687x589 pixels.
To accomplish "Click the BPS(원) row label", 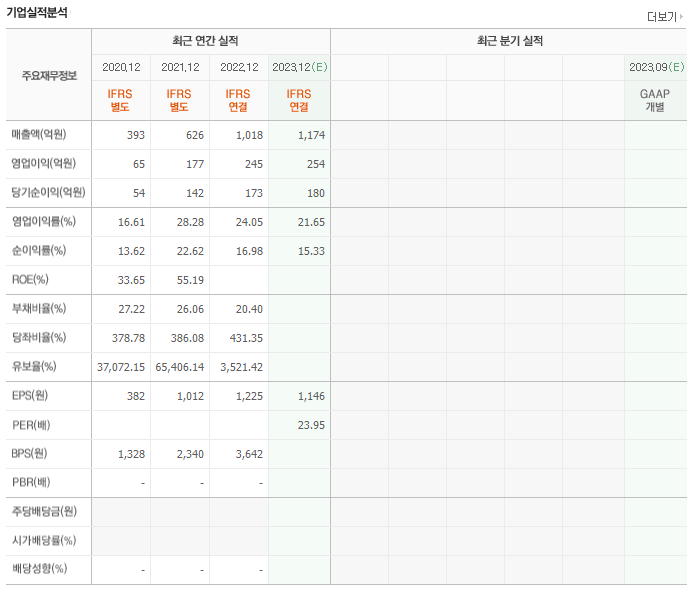I will point(29,453).
